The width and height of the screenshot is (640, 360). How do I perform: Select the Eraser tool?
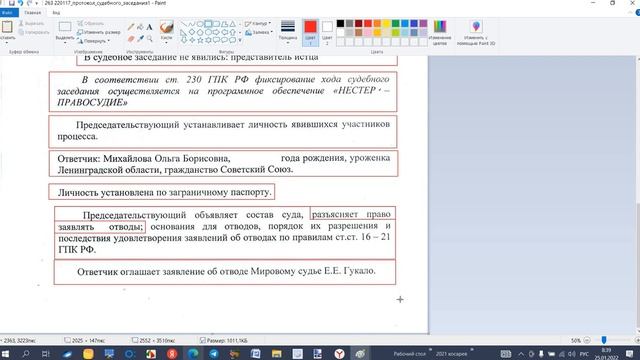(131, 39)
